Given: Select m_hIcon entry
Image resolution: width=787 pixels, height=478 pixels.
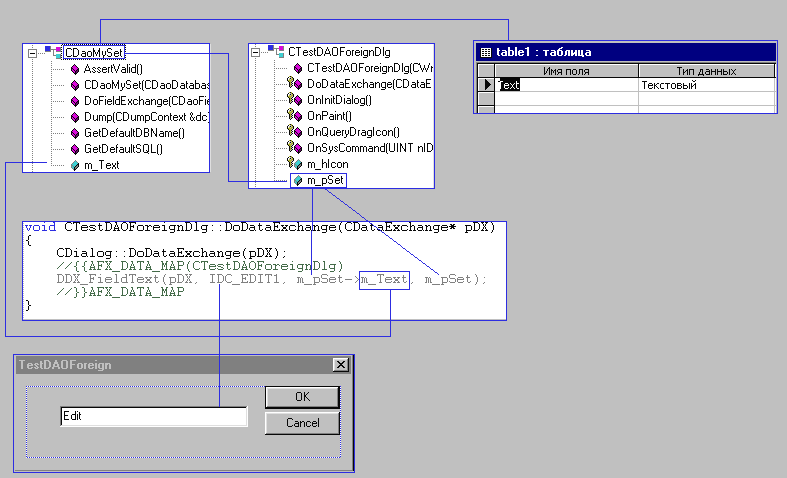Looking at the screenshot, I should click(327, 164).
